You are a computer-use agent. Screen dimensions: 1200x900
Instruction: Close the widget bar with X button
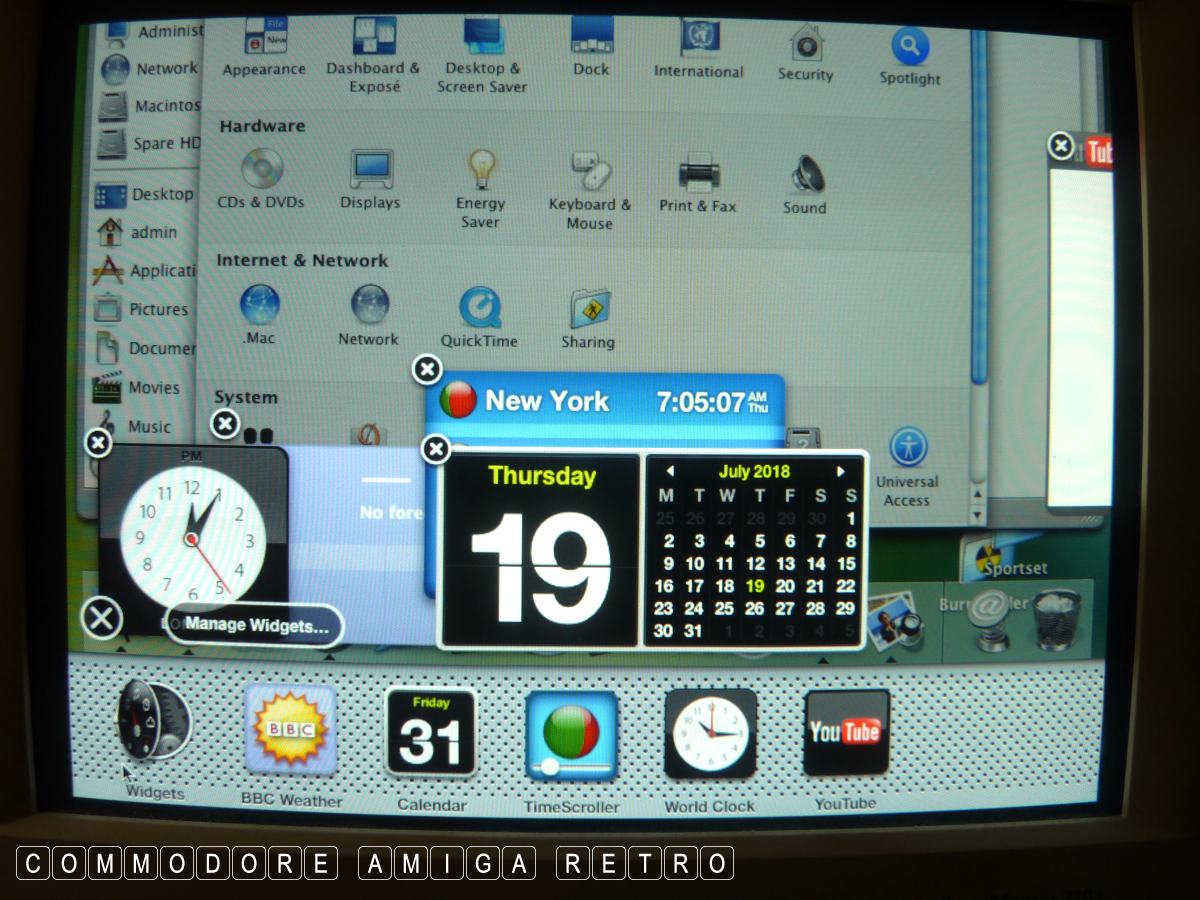pyautogui.click(x=101, y=619)
